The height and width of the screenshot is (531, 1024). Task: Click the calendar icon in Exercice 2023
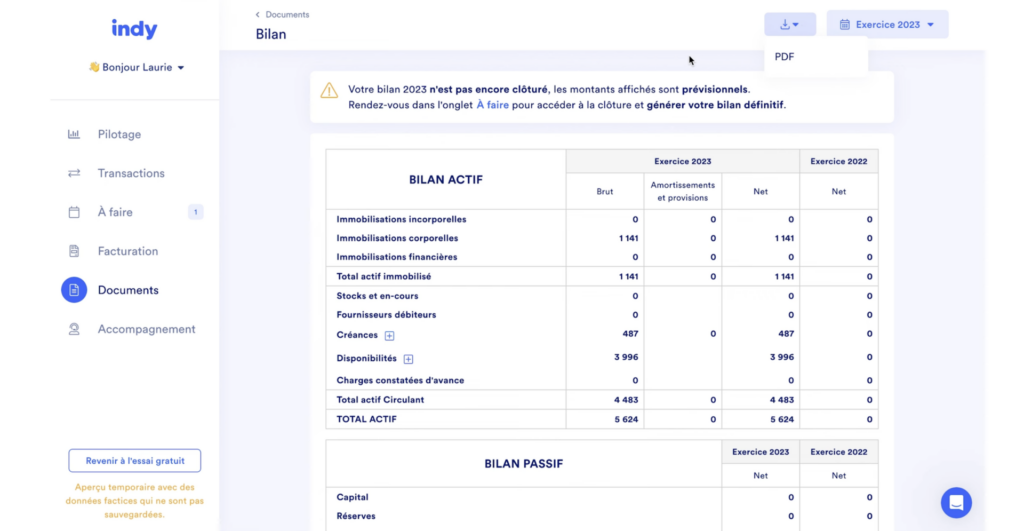point(844,25)
